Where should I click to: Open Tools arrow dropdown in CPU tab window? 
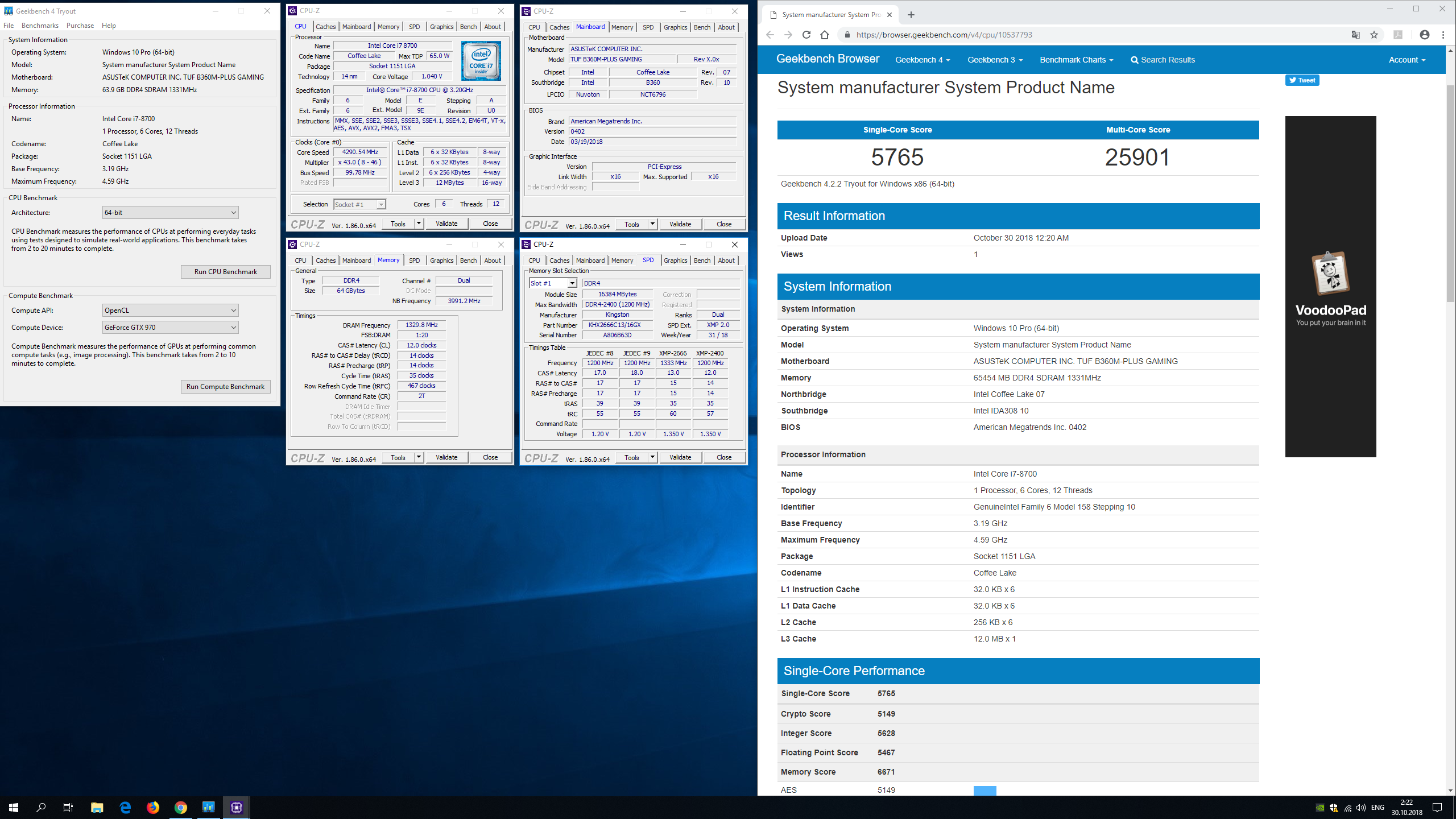(419, 224)
